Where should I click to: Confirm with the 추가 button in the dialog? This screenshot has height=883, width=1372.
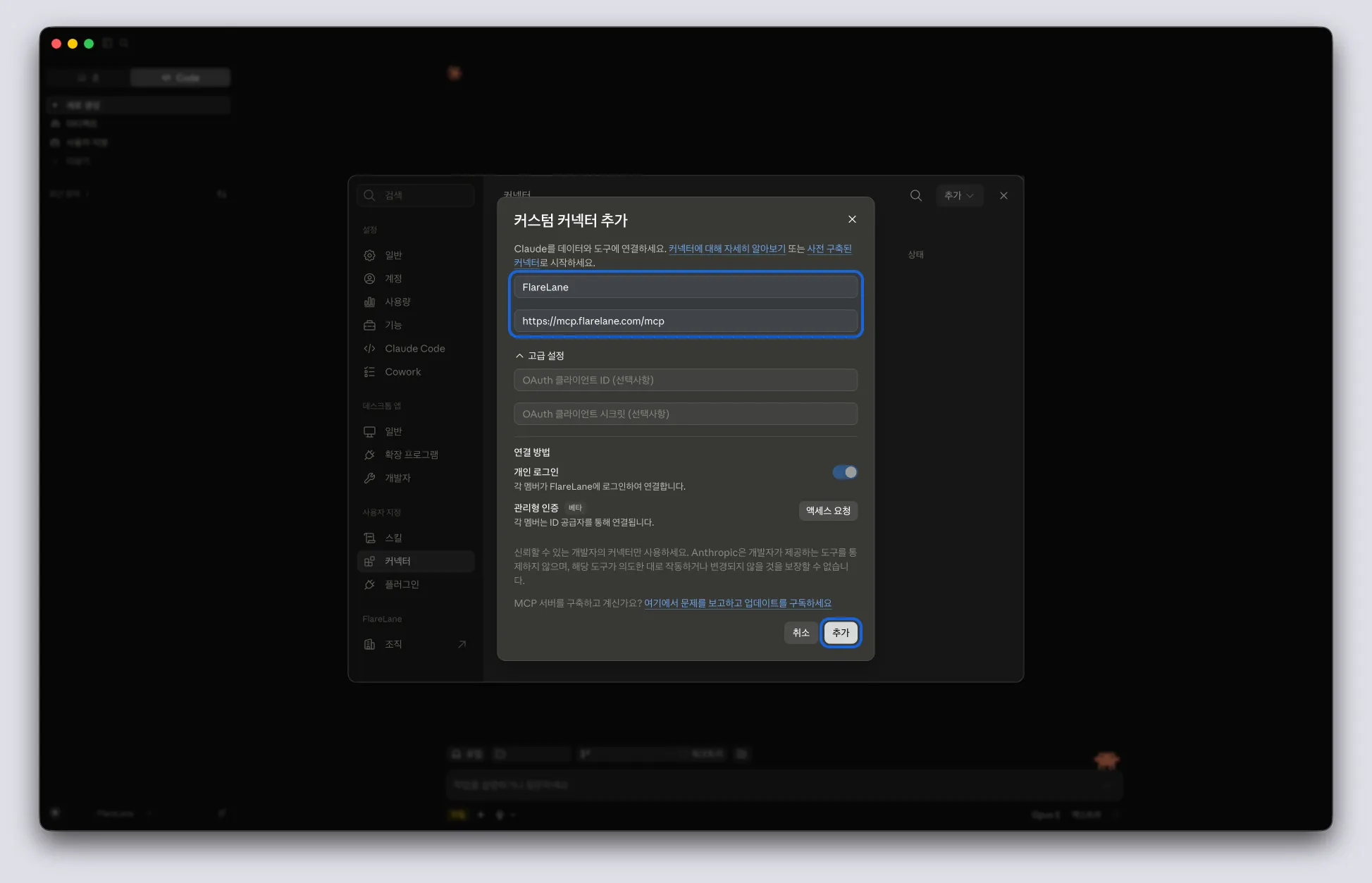[841, 633]
